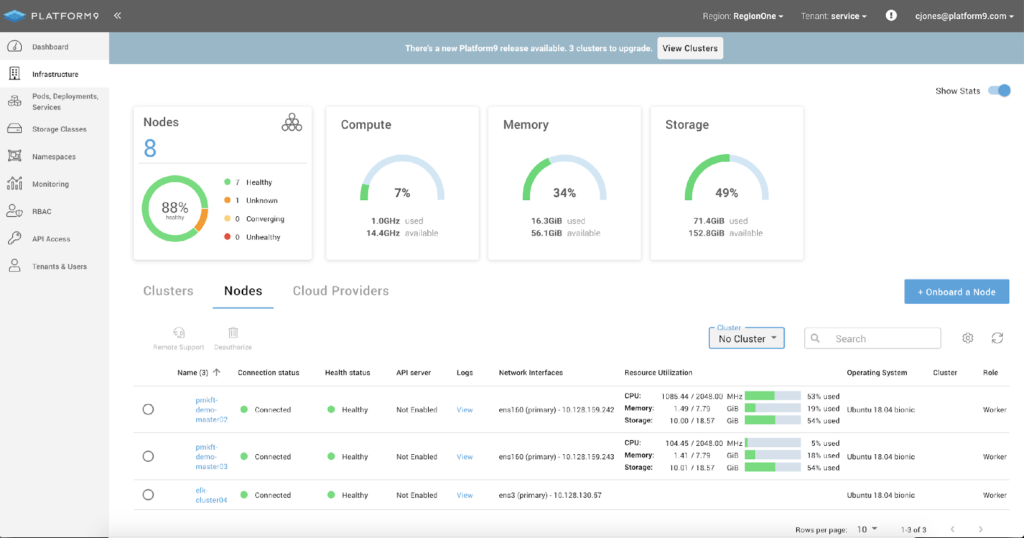The height and width of the screenshot is (538, 1024).
Task: Open Dashboard from the sidebar
Action: coord(50,47)
